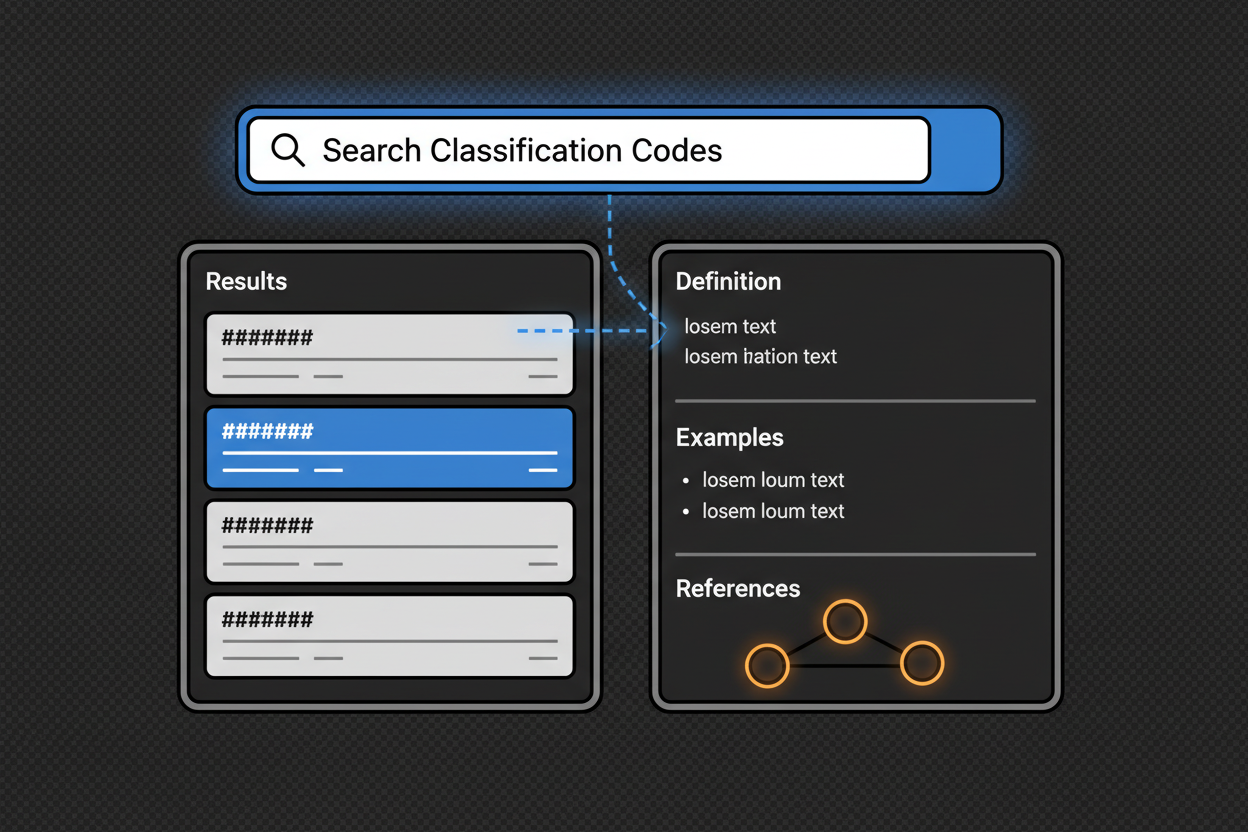Select the last classification result
This screenshot has width=1248, height=832.
(389, 635)
